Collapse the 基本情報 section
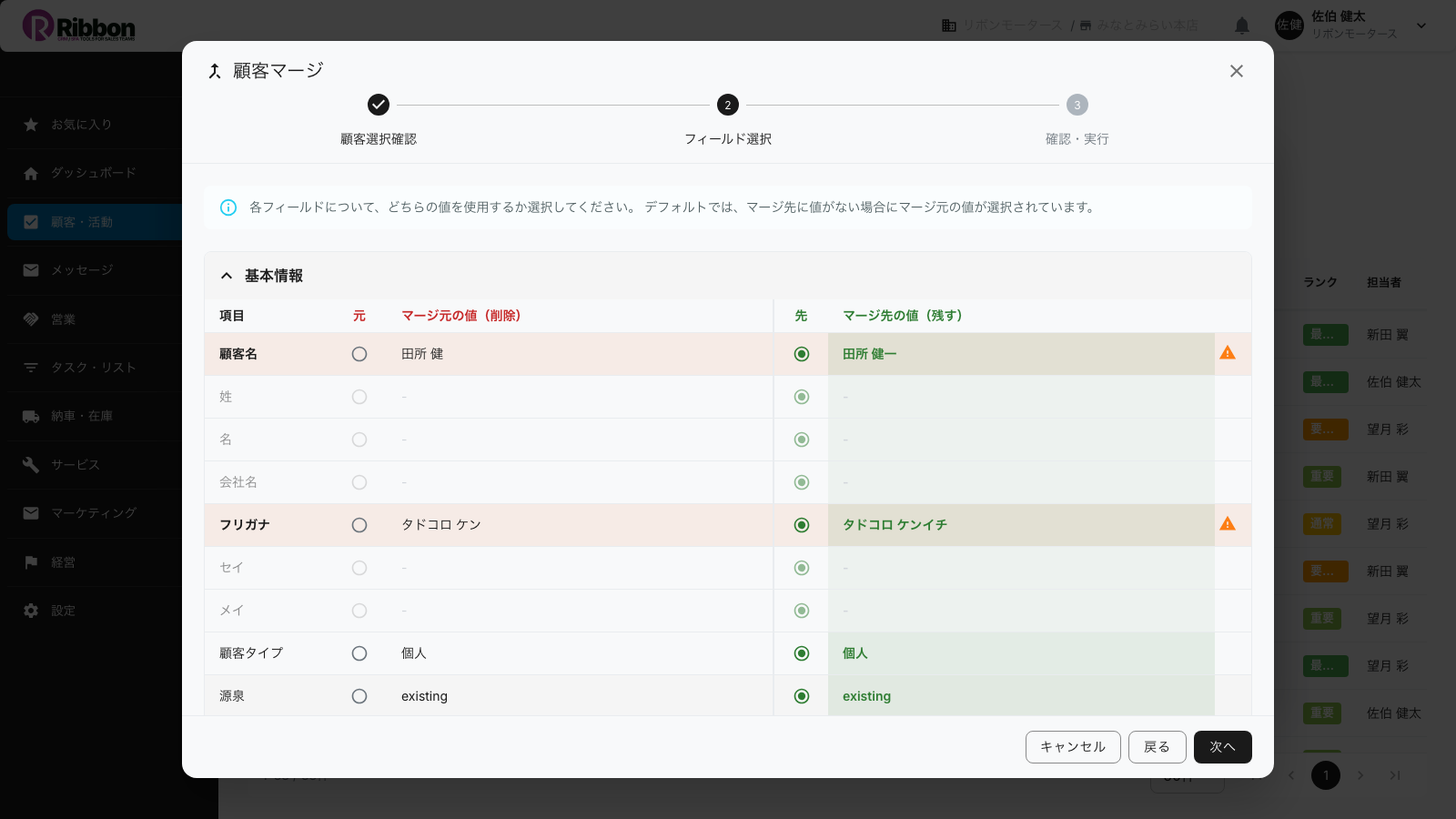 pyautogui.click(x=227, y=276)
